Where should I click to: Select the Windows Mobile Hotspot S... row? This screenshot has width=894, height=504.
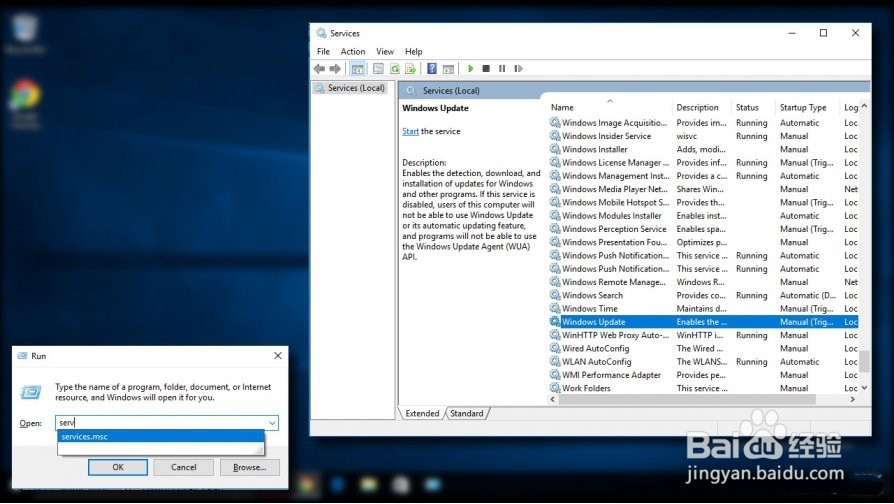point(703,202)
